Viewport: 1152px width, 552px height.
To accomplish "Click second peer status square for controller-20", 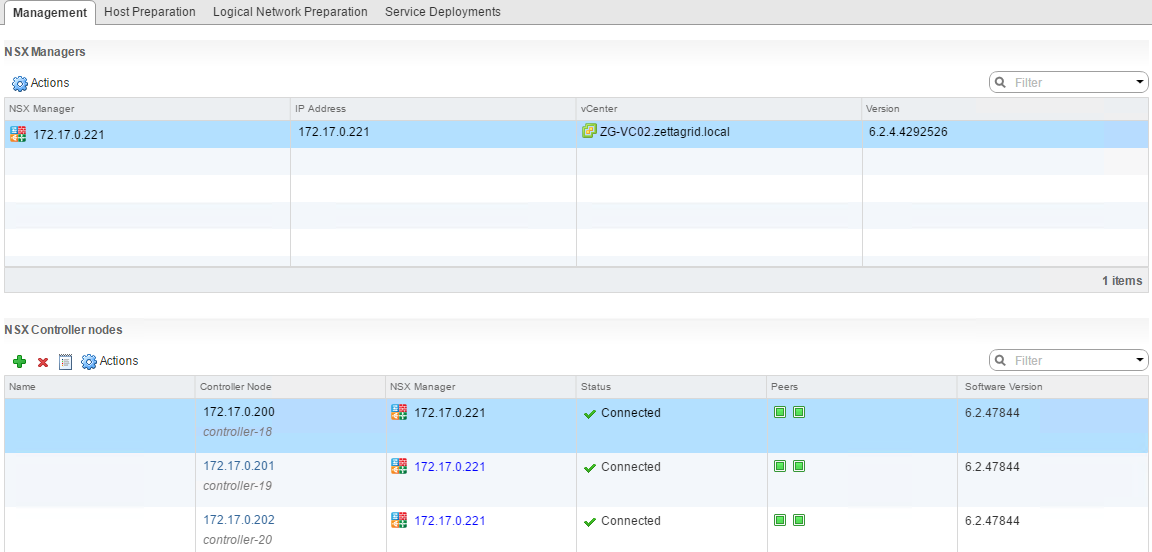I will pos(799,520).
